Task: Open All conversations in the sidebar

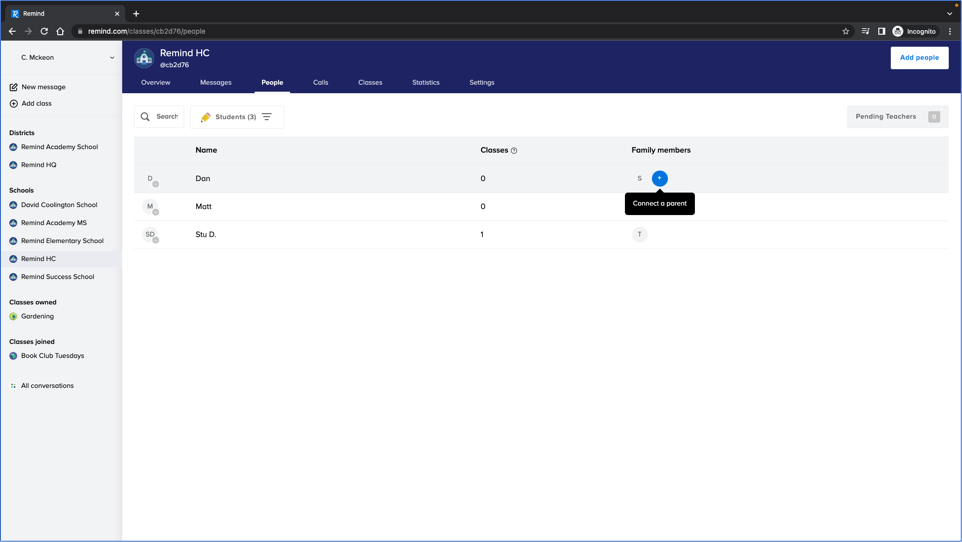Action: point(47,386)
